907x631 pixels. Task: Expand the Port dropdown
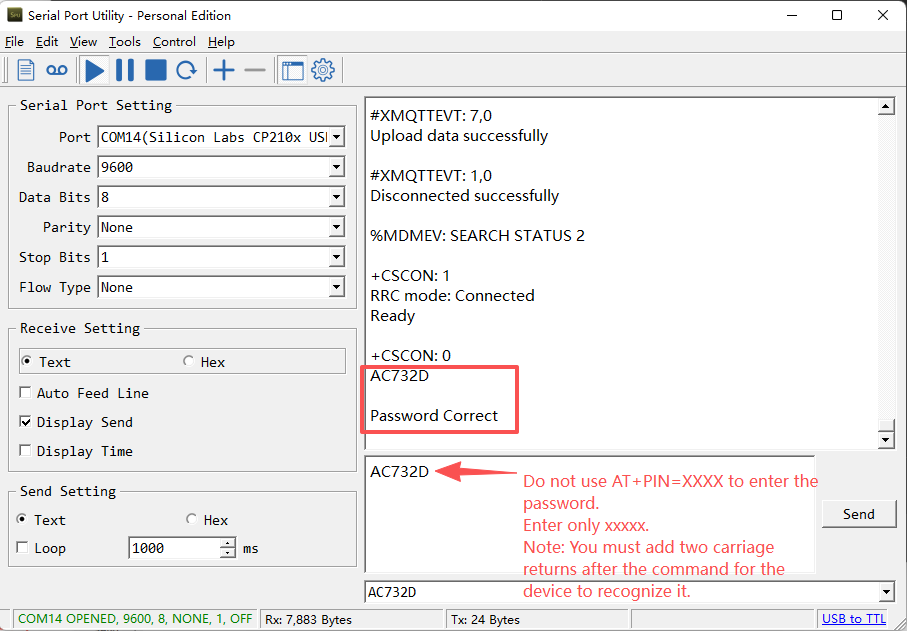[336, 138]
